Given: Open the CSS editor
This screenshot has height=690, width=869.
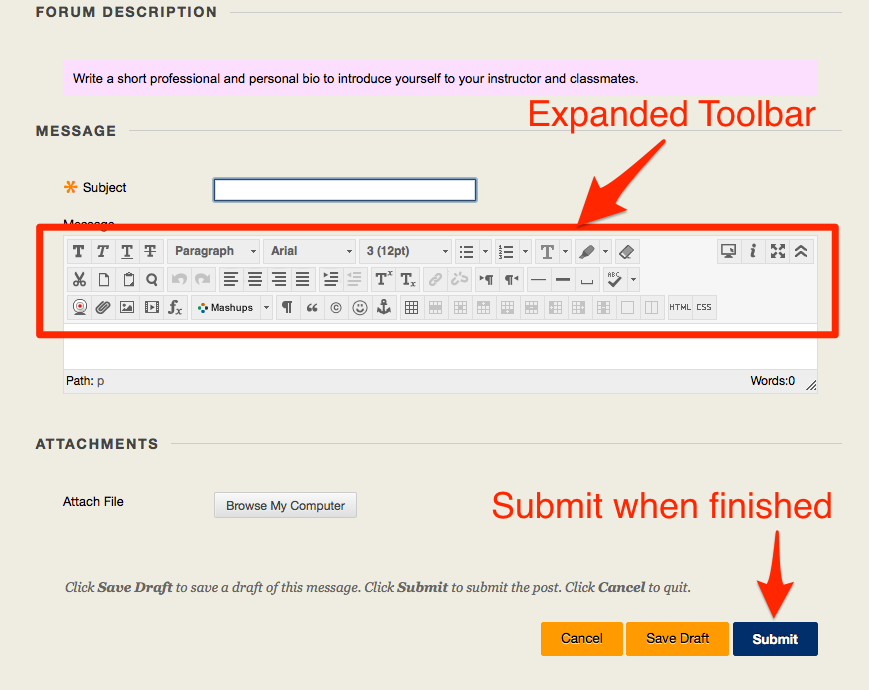Looking at the screenshot, I should pos(704,308).
